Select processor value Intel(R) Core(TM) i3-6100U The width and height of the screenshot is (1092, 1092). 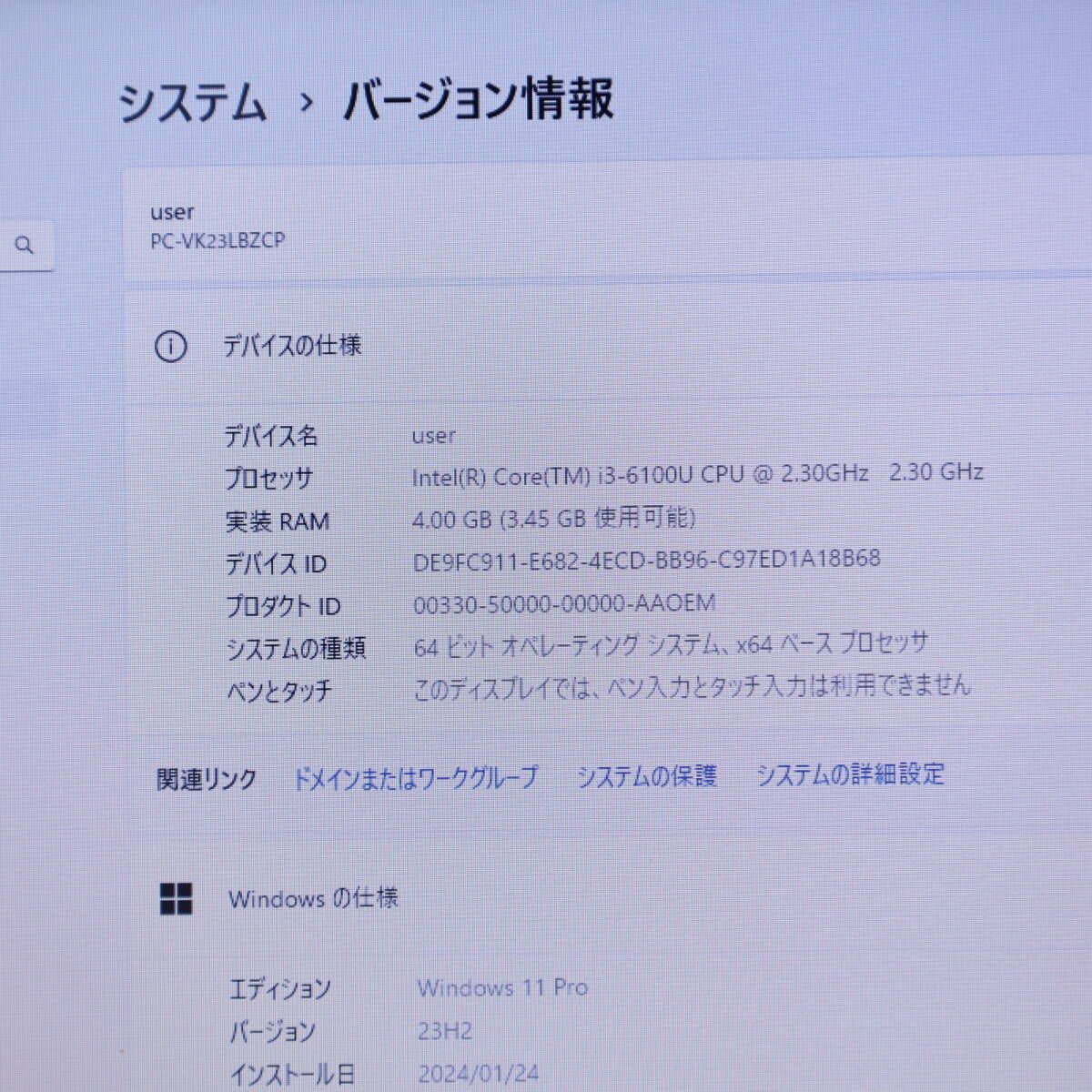pos(698,474)
